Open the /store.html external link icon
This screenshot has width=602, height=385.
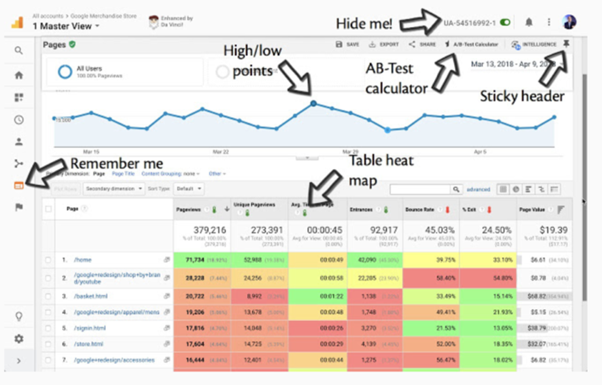point(167,344)
